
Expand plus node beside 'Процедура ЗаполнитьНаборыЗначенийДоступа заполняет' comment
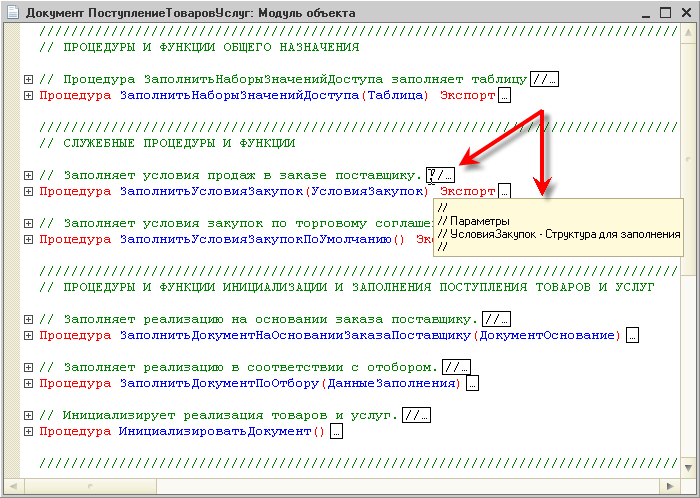click(x=28, y=79)
